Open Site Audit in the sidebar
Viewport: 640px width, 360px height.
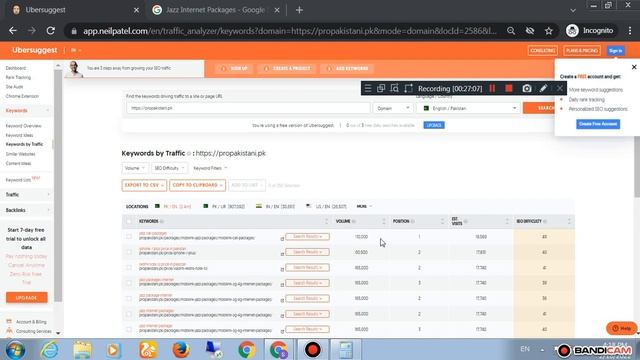tap(14, 87)
